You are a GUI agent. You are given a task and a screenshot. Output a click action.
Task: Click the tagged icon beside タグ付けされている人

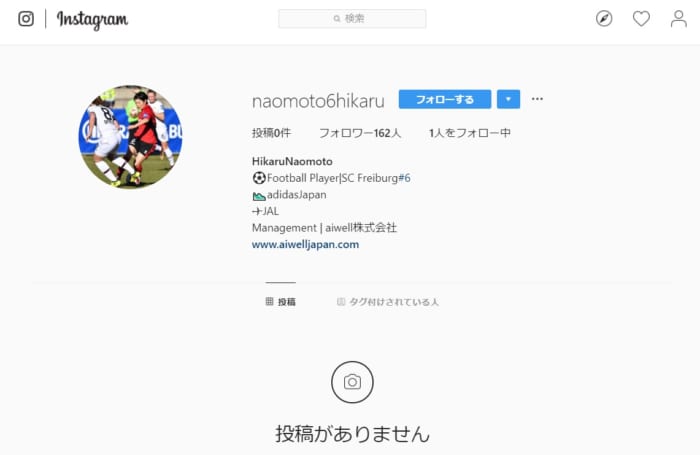point(341,302)
